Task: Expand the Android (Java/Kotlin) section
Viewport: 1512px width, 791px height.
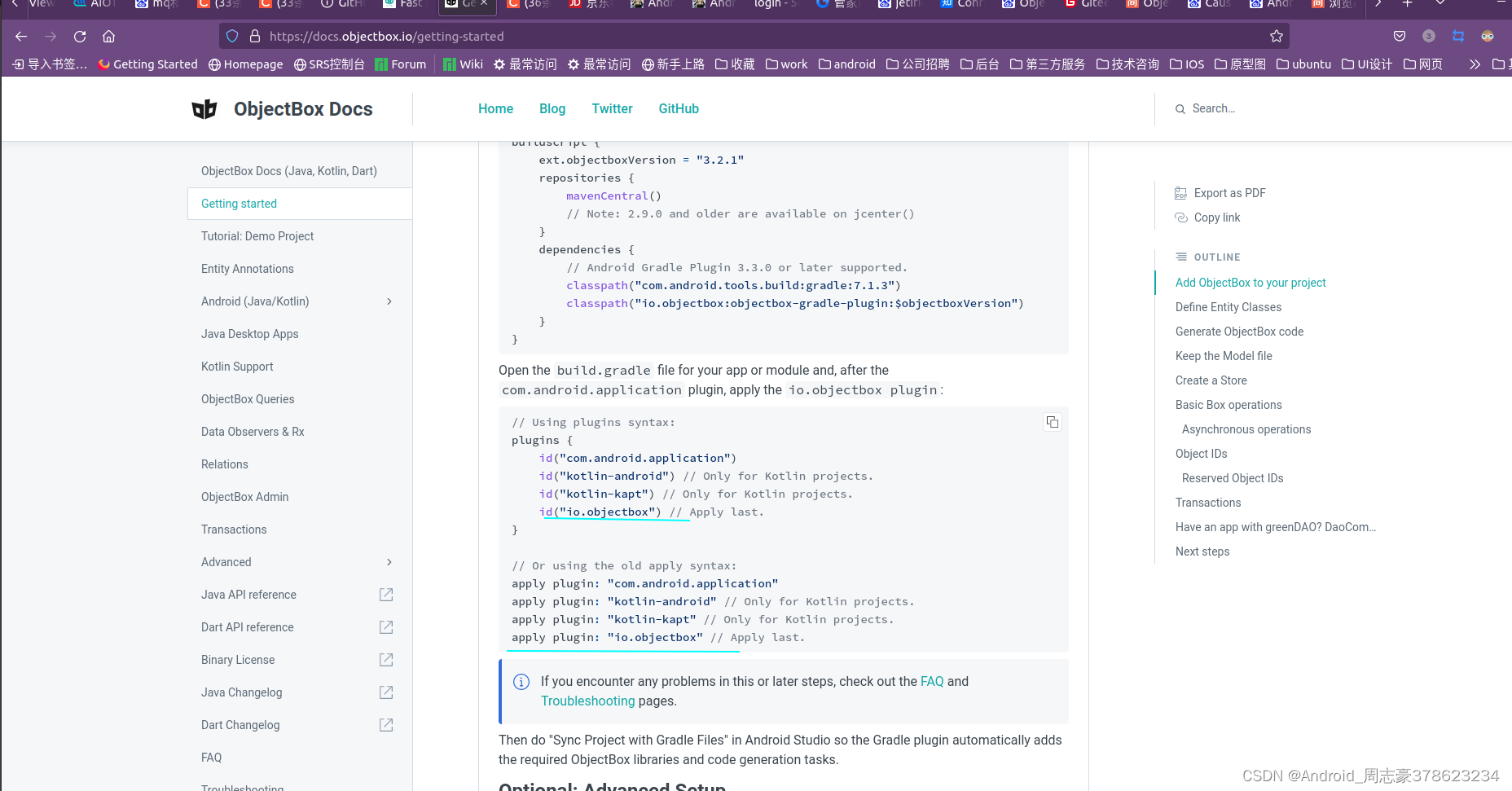Action: coord(389,301)
